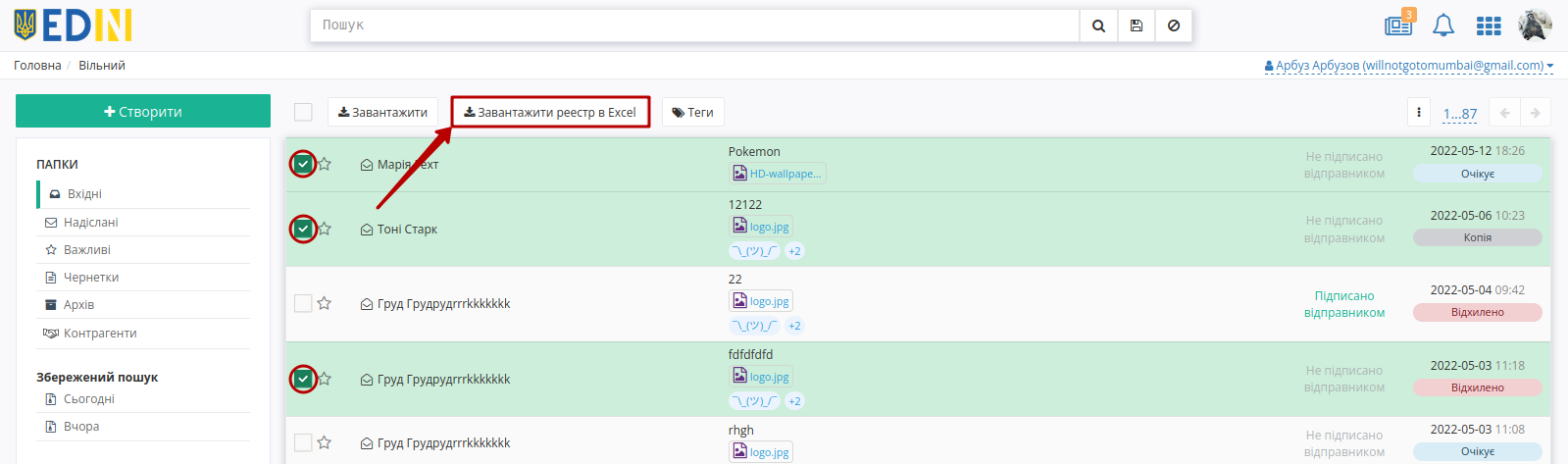Image resolution: width=1568 pixels, height=464 pixels.
Task: Open logo.jpg attachment in 12122 row
Action: click(761, 227)
